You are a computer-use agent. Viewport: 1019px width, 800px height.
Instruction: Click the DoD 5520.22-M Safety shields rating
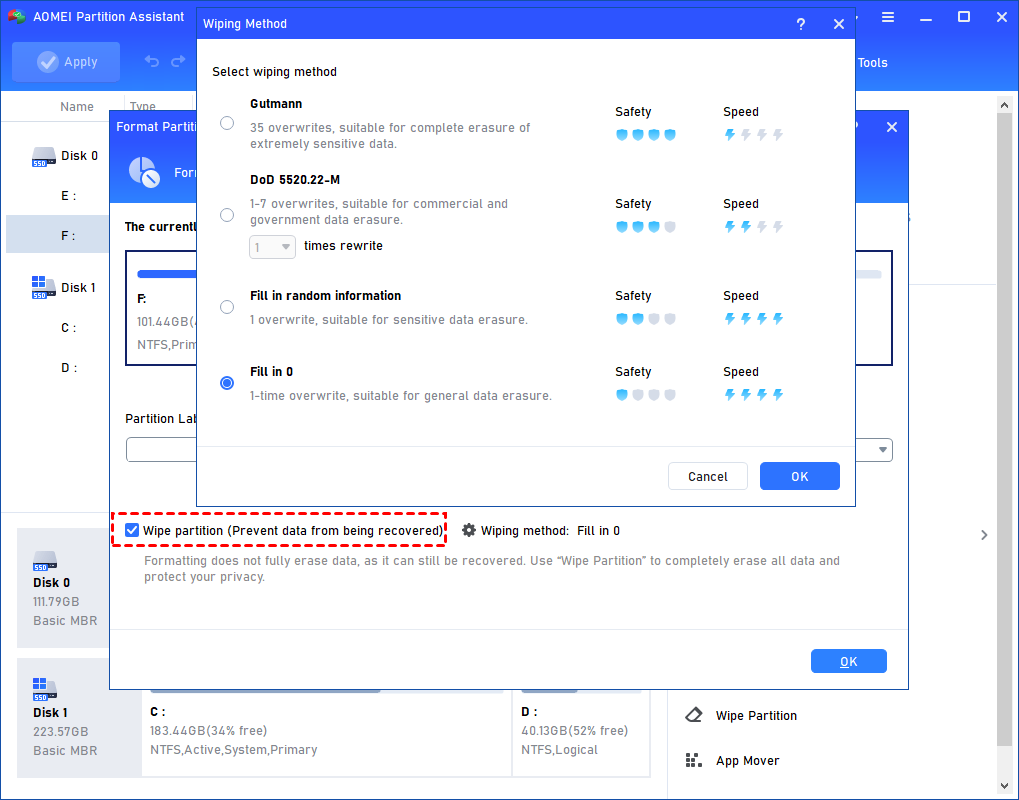tap(645, 226)
